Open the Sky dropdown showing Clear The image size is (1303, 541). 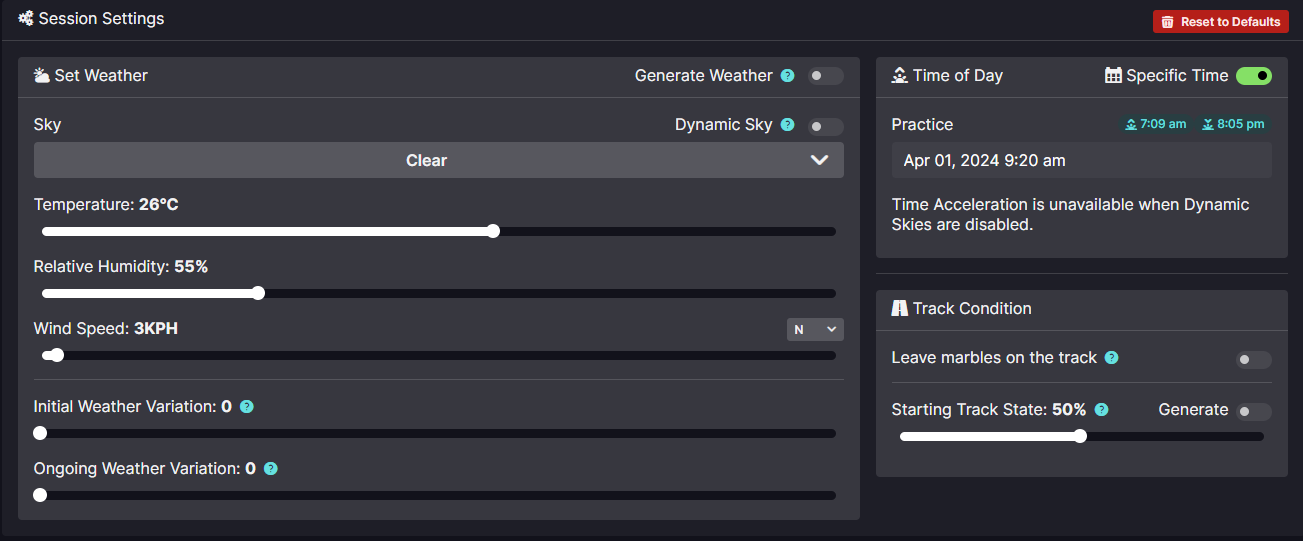point(439,160)
